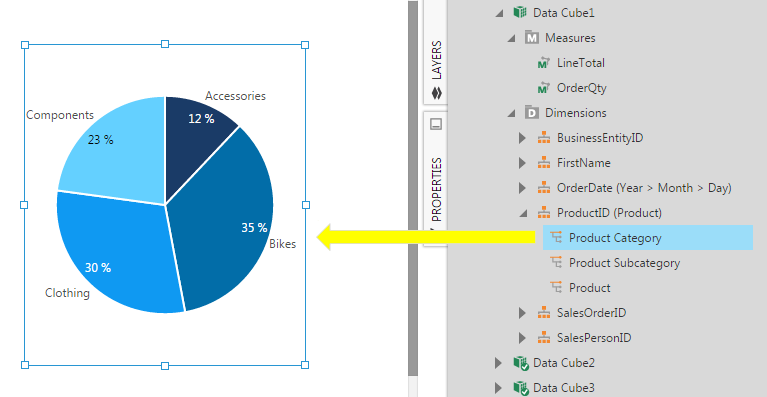Expand the FirstName dimension arrow
Image resolution: width=767 pixels, height=397 pixels.
pos(522,163)
